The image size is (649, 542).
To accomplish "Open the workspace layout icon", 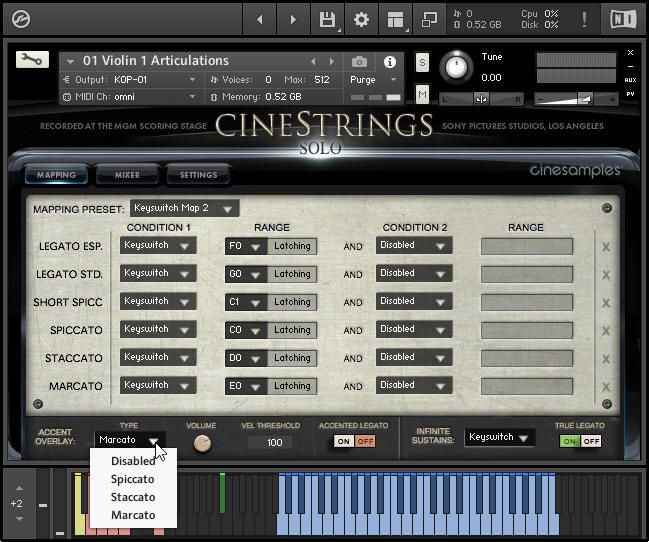I will tap(395, 19).
